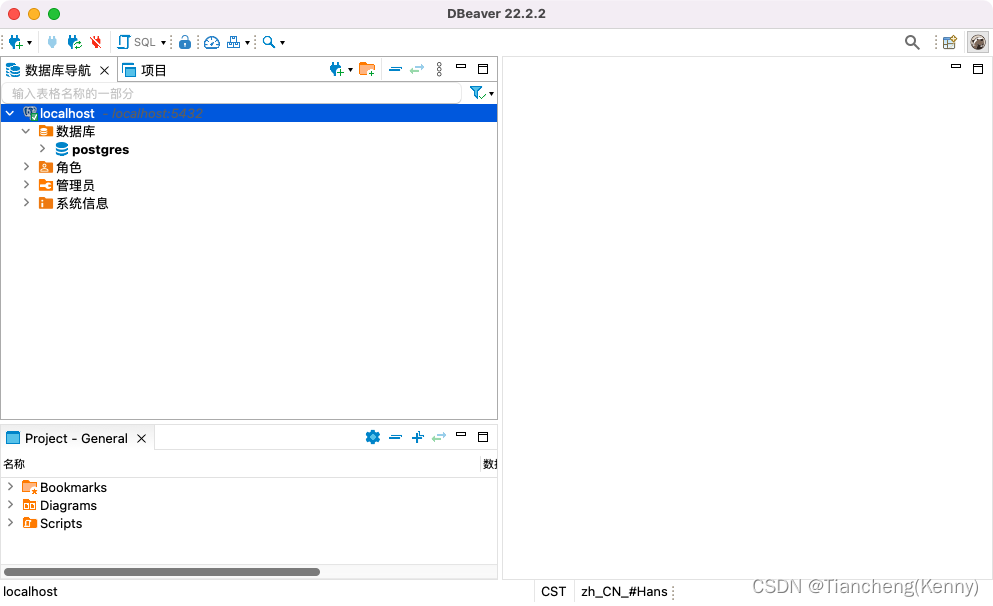Minimize the Project - General panel
The height and width of the screenshot is (606, 993).
[x=461, y=434]
